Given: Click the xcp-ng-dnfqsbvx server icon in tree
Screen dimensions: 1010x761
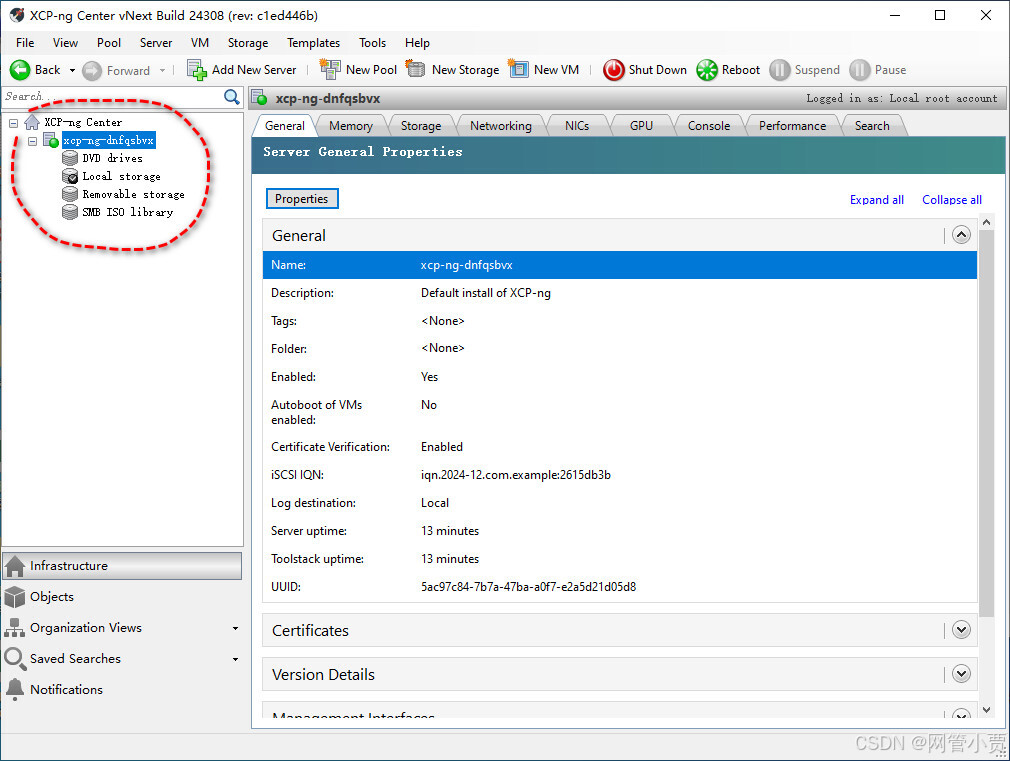Looking at the screenshot, I should coord(51,140).
